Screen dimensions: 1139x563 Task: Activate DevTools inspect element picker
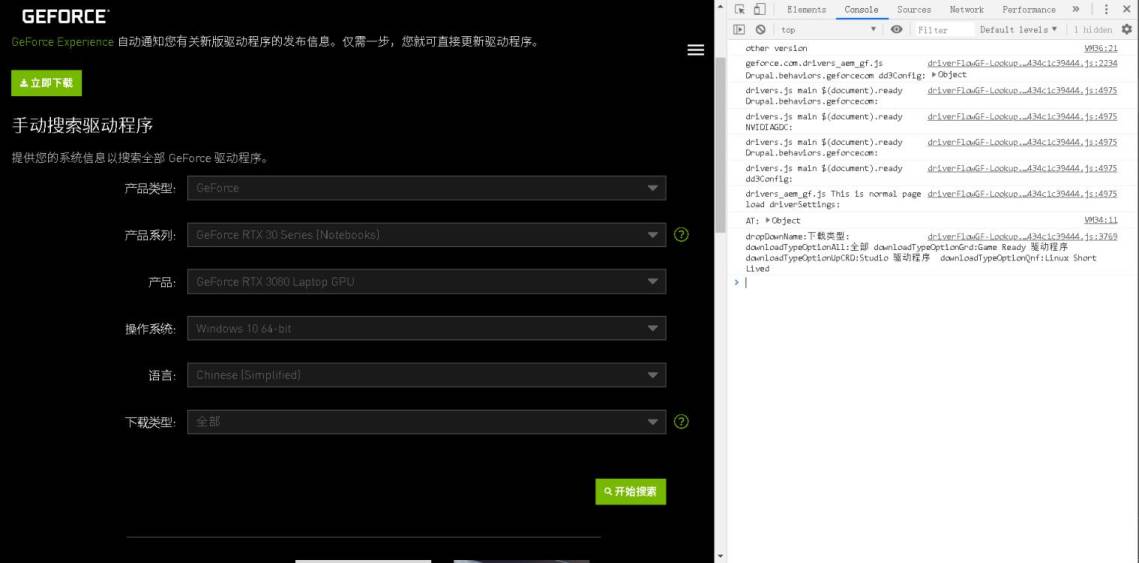739,9
